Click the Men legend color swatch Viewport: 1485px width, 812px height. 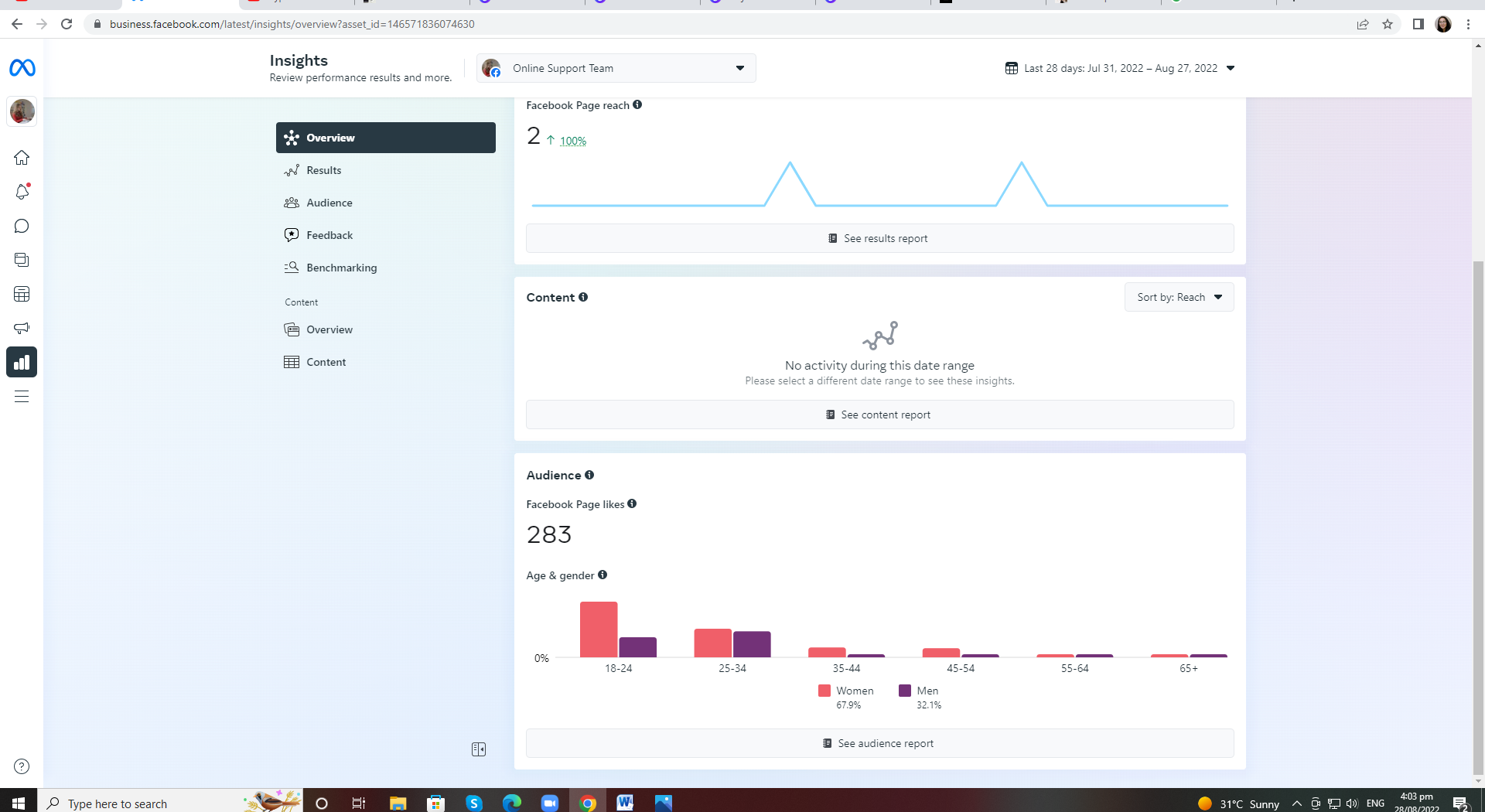[905, 691]
